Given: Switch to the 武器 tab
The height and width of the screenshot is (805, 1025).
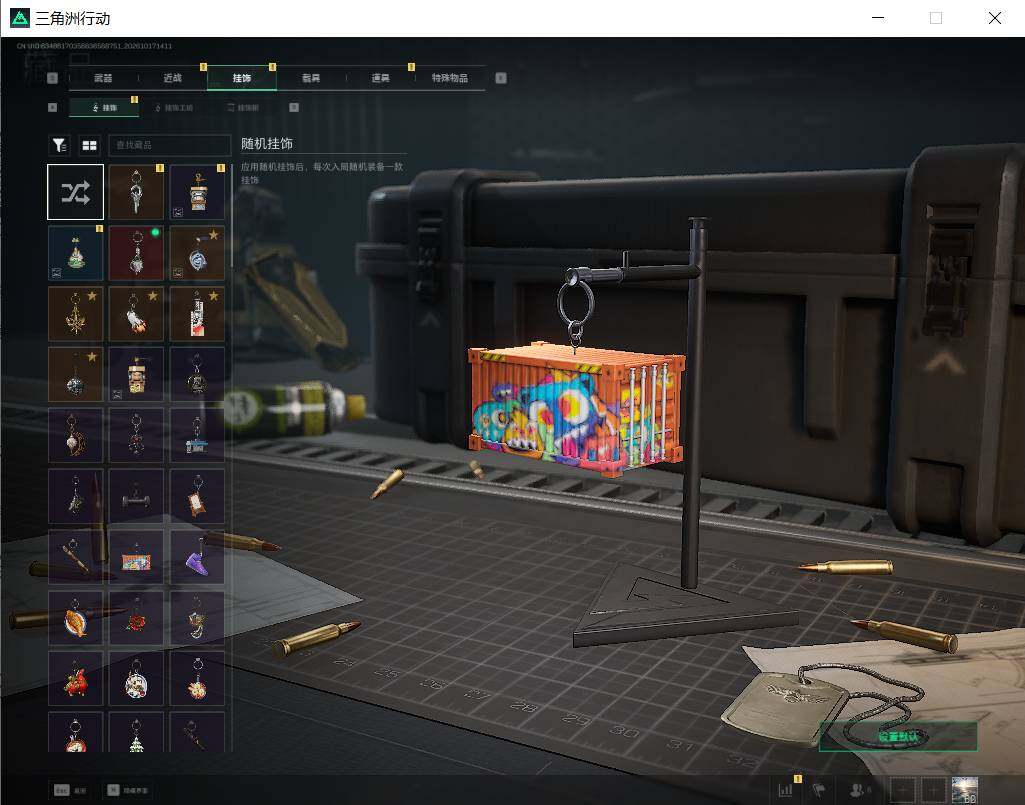Looking at the screenshot, I should (x=103, y=78).
